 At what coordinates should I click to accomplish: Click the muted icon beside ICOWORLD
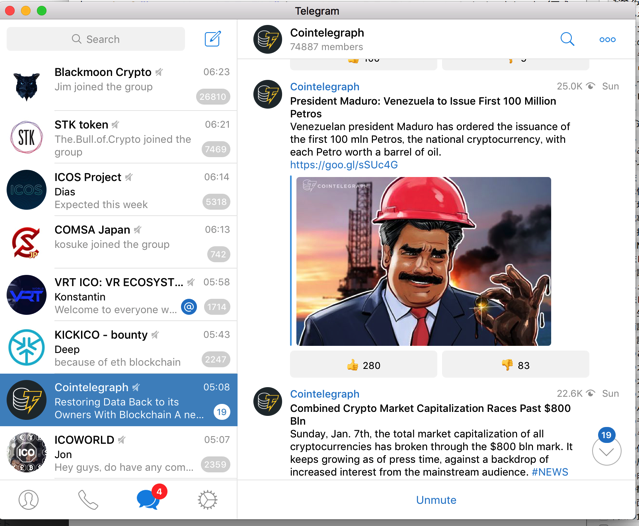[x=122, y=440]
